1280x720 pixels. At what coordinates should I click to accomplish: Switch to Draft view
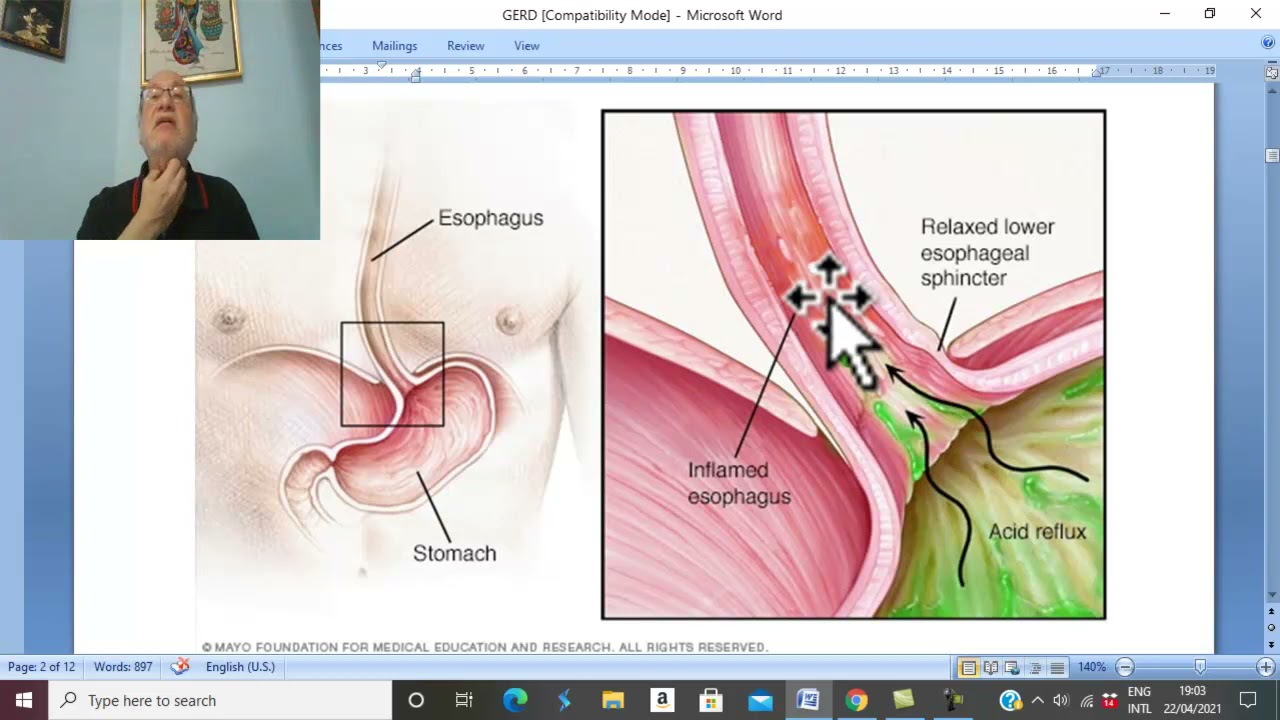pyautogui.click(x=1056, y=667)
